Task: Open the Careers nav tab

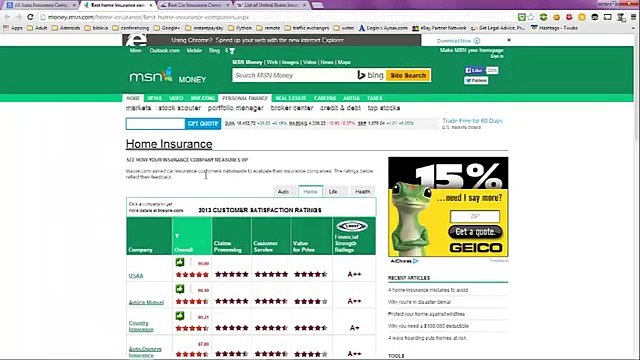Action: click(325, 98)
